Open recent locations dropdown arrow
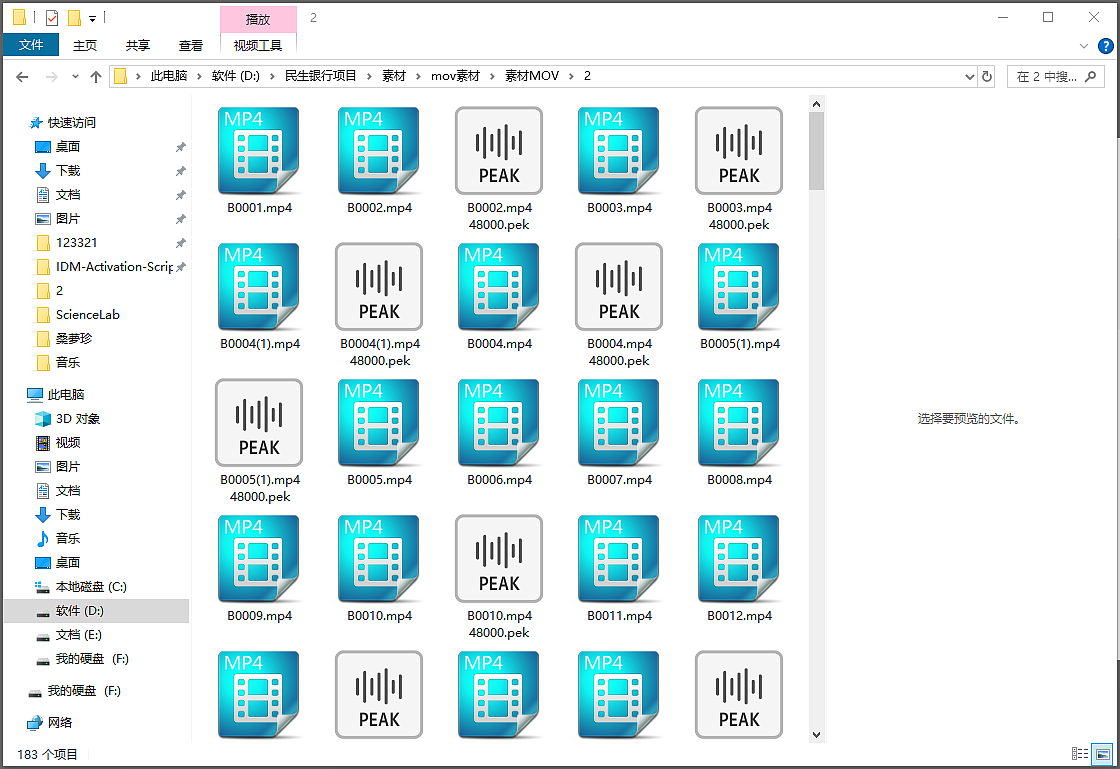1120x769 pixels. click(75, 76)
